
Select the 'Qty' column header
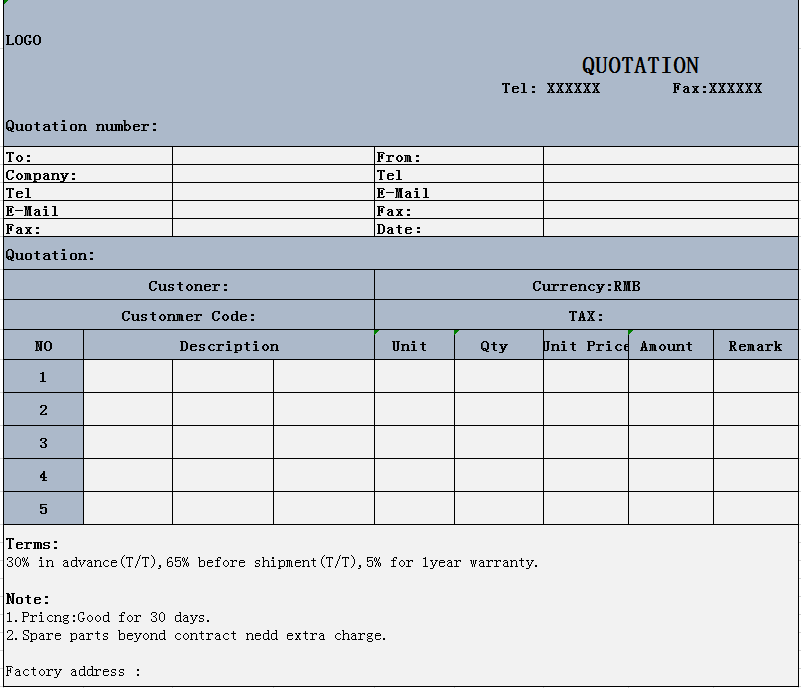coord(499,345)
